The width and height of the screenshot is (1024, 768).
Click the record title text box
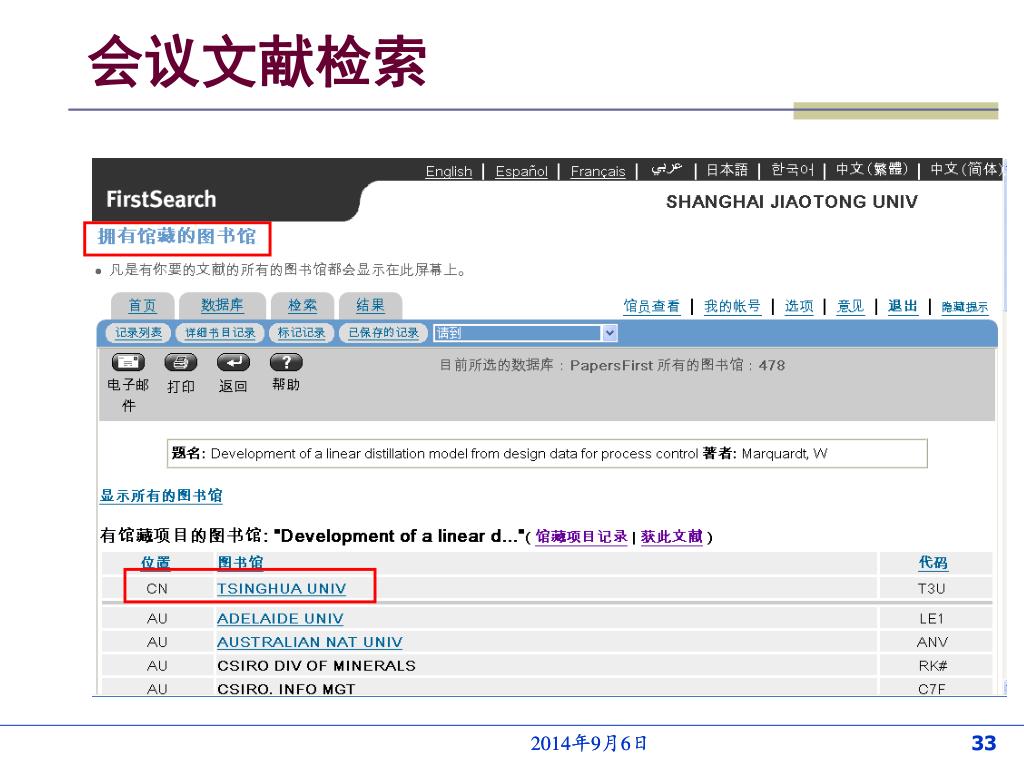click(547, 453)
